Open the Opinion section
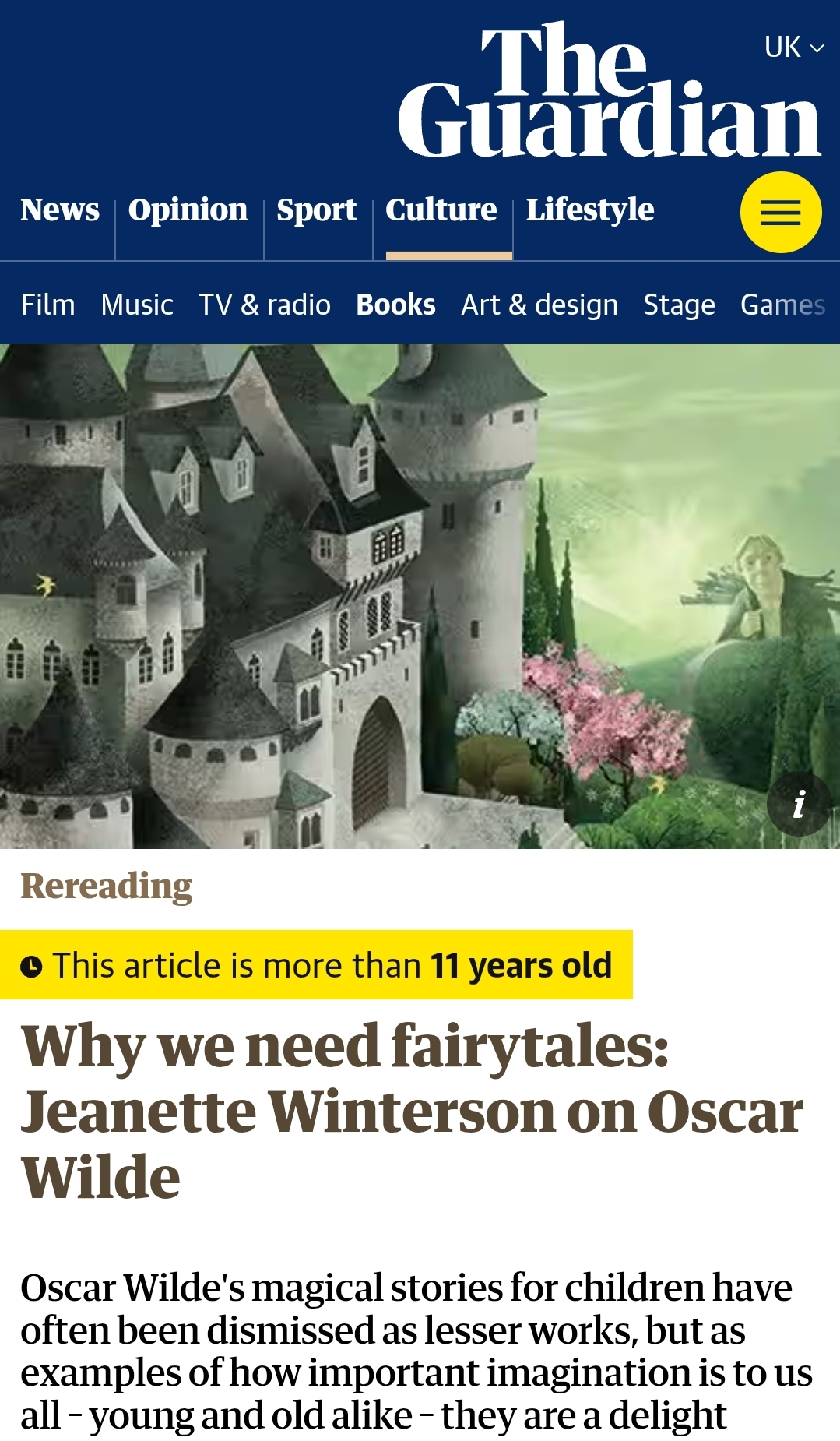Viewport: 840px width, 1441px height. 188,210
